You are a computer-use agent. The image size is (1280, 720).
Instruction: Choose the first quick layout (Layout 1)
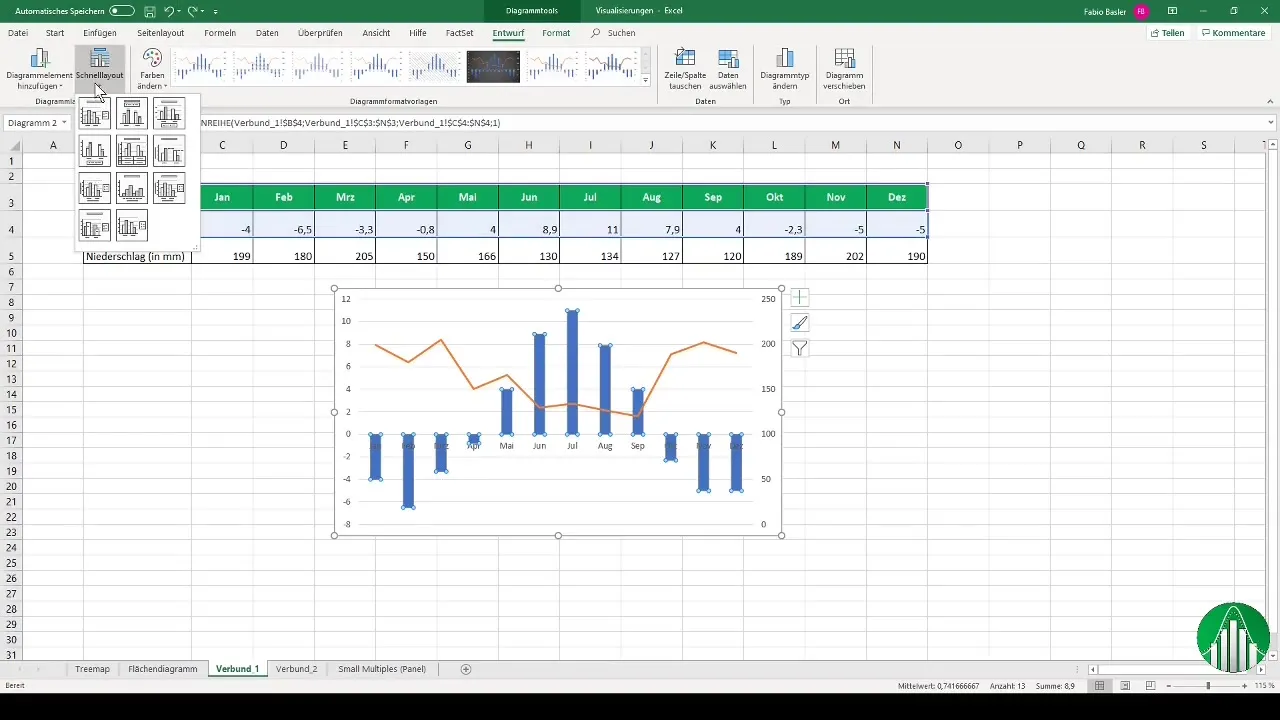click(x=95, y=114)
